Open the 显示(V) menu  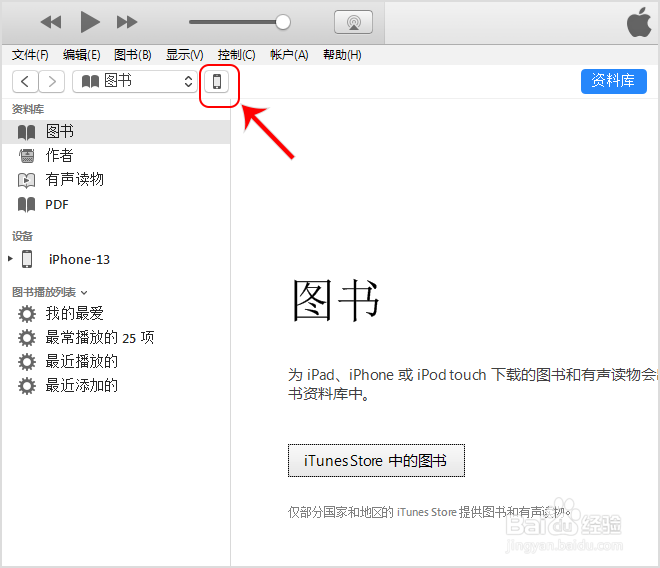[185, 55]
